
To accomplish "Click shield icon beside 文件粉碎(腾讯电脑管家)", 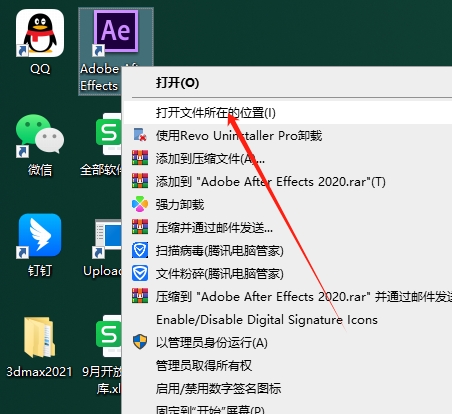I will coord(140,273).
